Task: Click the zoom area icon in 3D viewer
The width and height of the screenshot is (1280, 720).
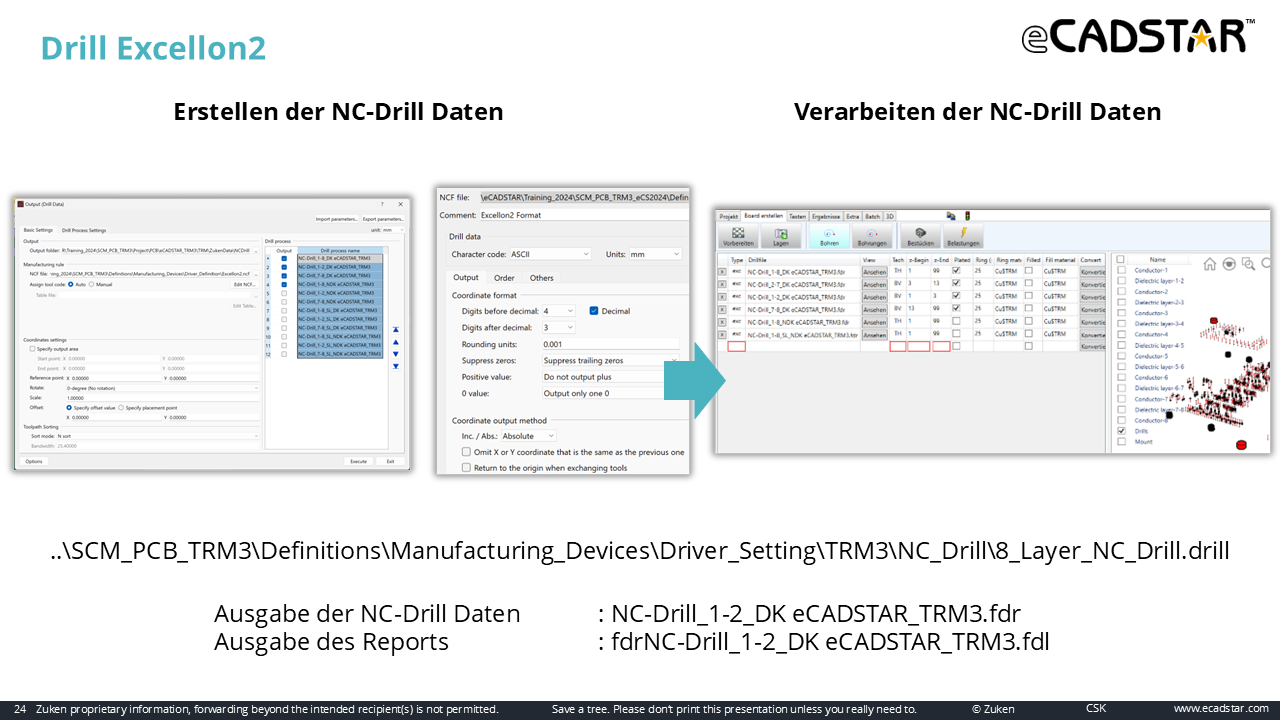Action: 1248,263
